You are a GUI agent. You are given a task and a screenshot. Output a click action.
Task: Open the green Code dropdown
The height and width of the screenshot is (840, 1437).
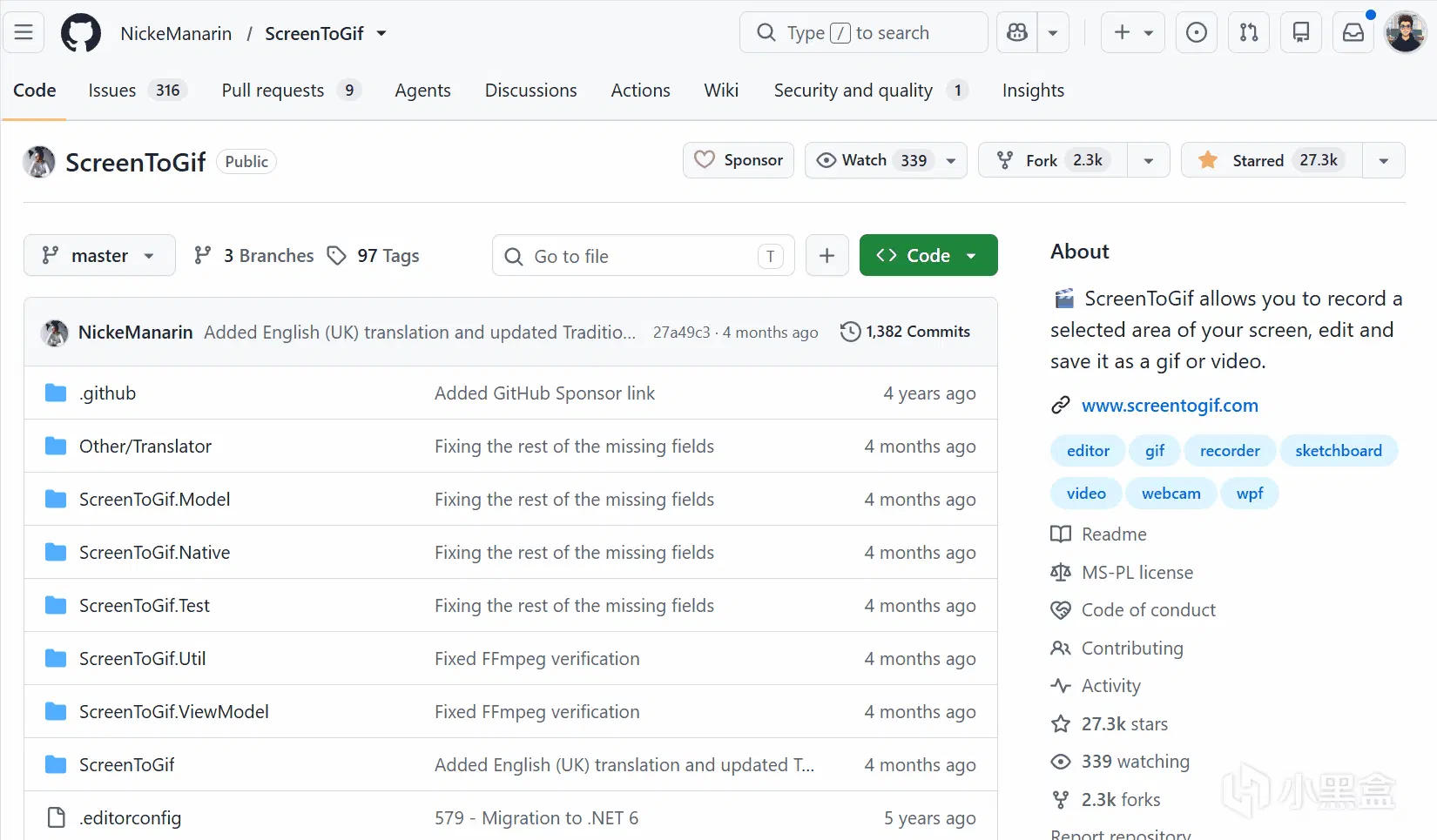pyautogui.click(x=928, y=255)
